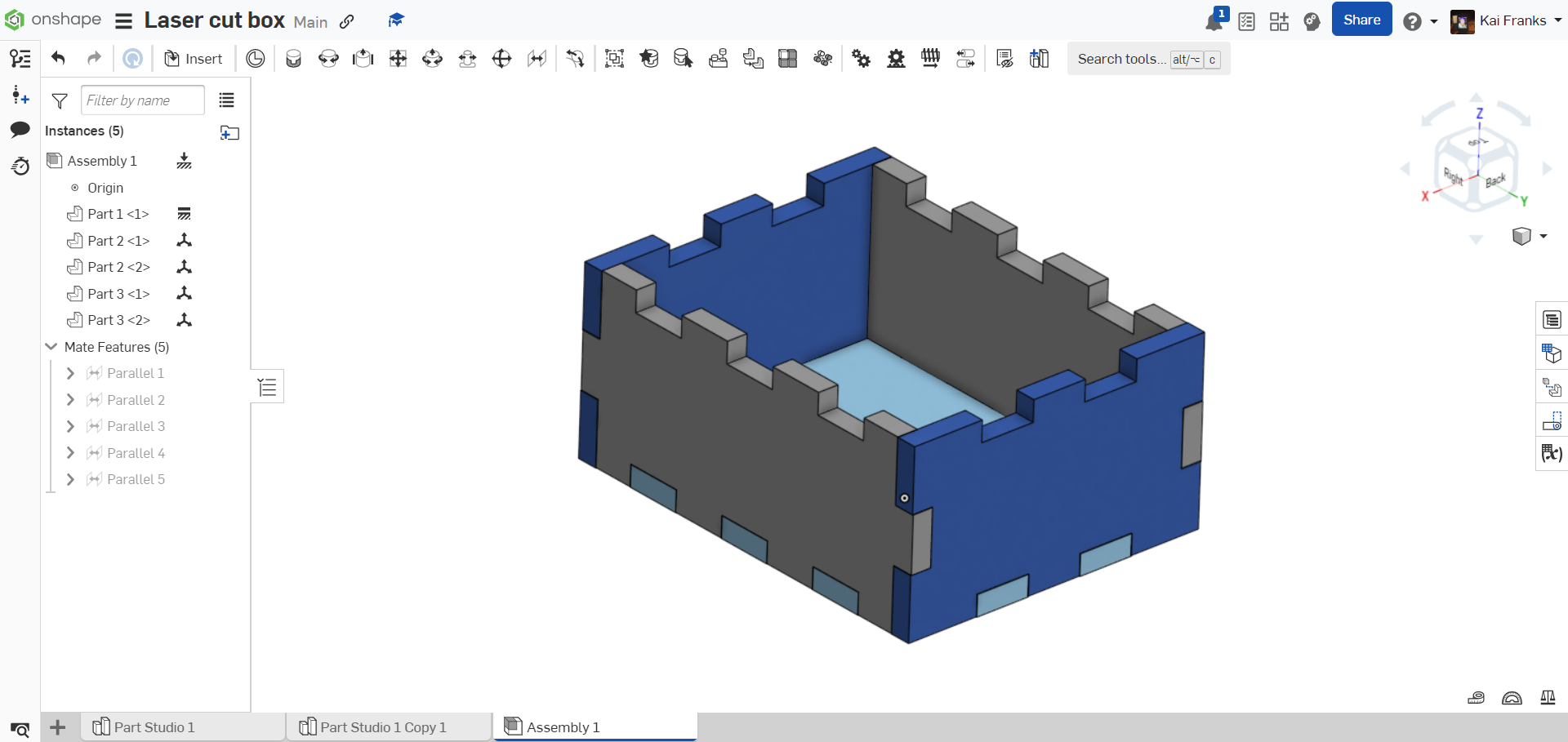Select the Ball mate tool

501,59
